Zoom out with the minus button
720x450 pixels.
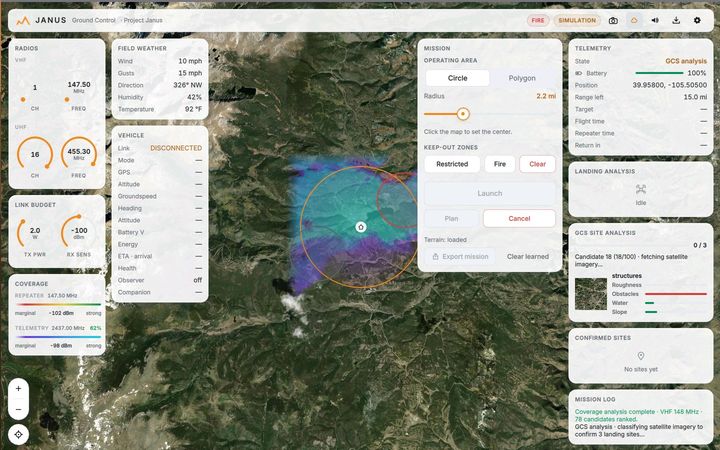click(18, 409)
